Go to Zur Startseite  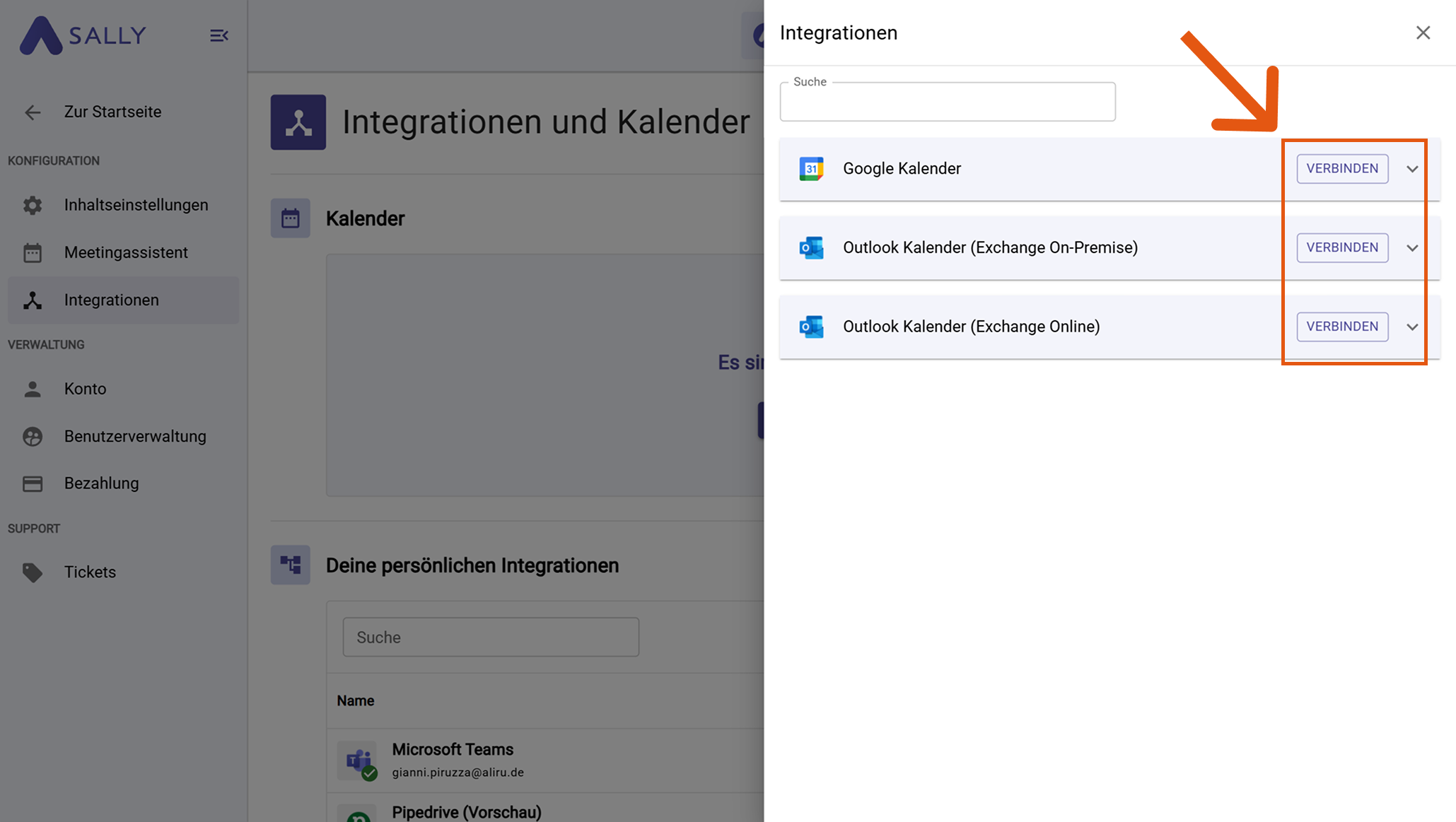coord(112,112)
